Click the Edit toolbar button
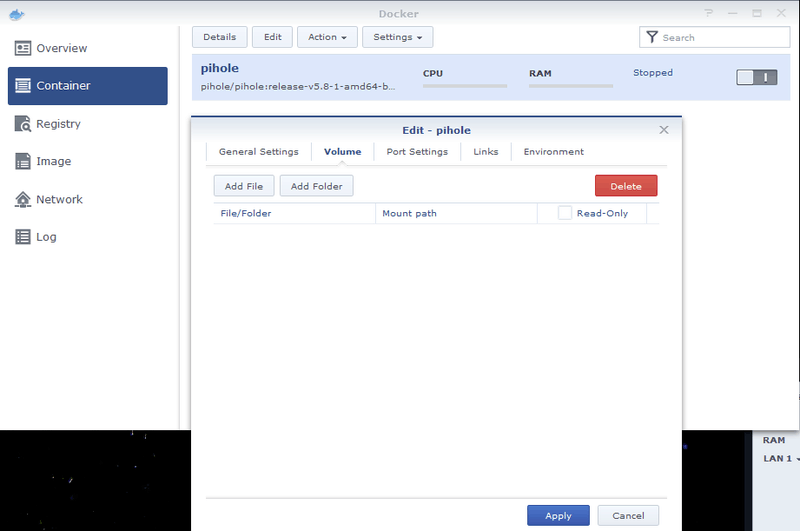 [x=272, y=37]
